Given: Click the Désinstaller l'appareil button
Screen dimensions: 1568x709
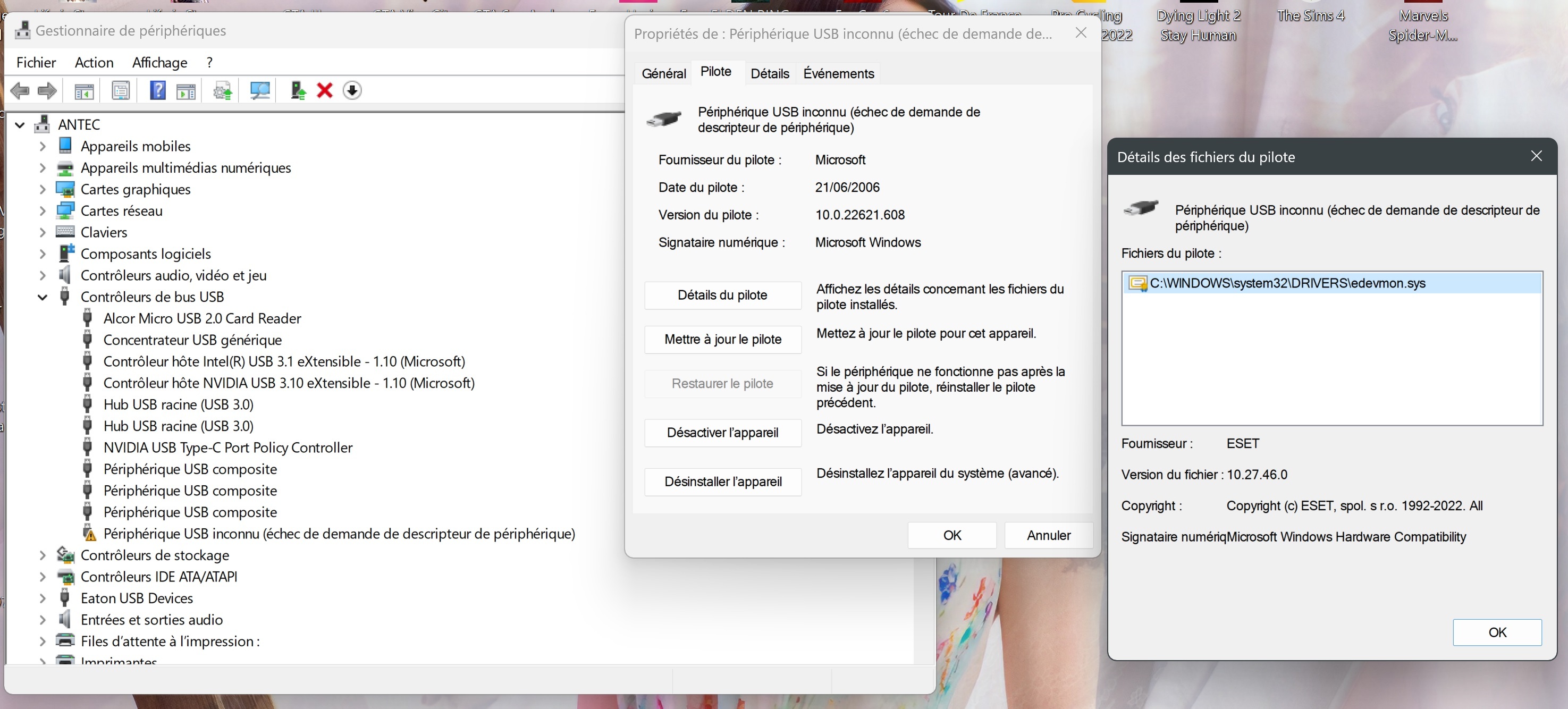Looking at the screenshot, I should coord(722,482).
